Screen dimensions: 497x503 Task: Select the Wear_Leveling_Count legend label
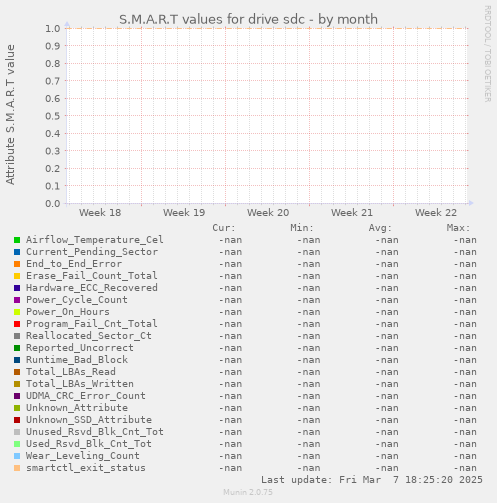tap(83, 456)
